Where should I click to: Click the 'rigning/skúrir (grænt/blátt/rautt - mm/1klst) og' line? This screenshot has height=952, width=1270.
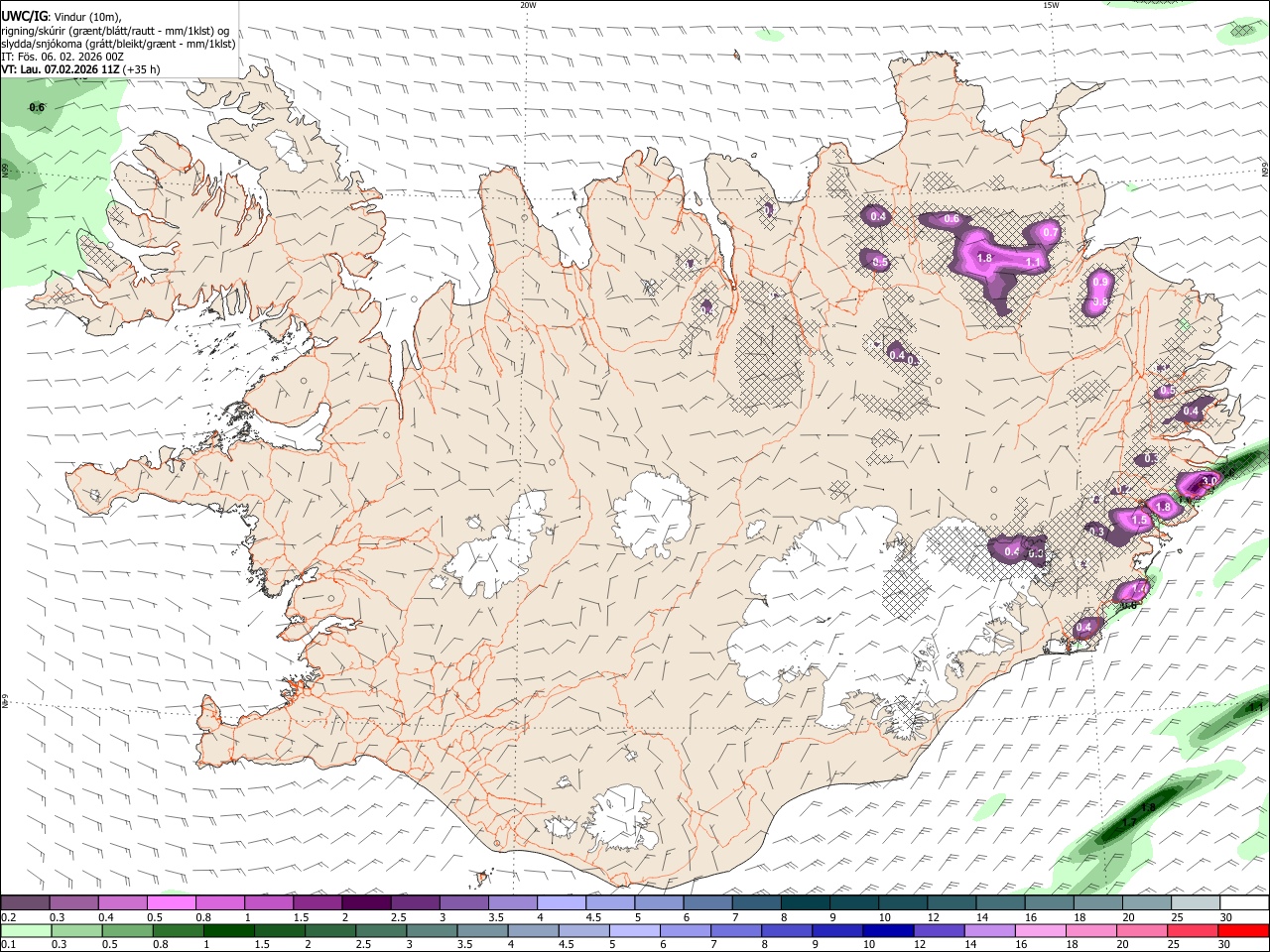coord(115,31)
